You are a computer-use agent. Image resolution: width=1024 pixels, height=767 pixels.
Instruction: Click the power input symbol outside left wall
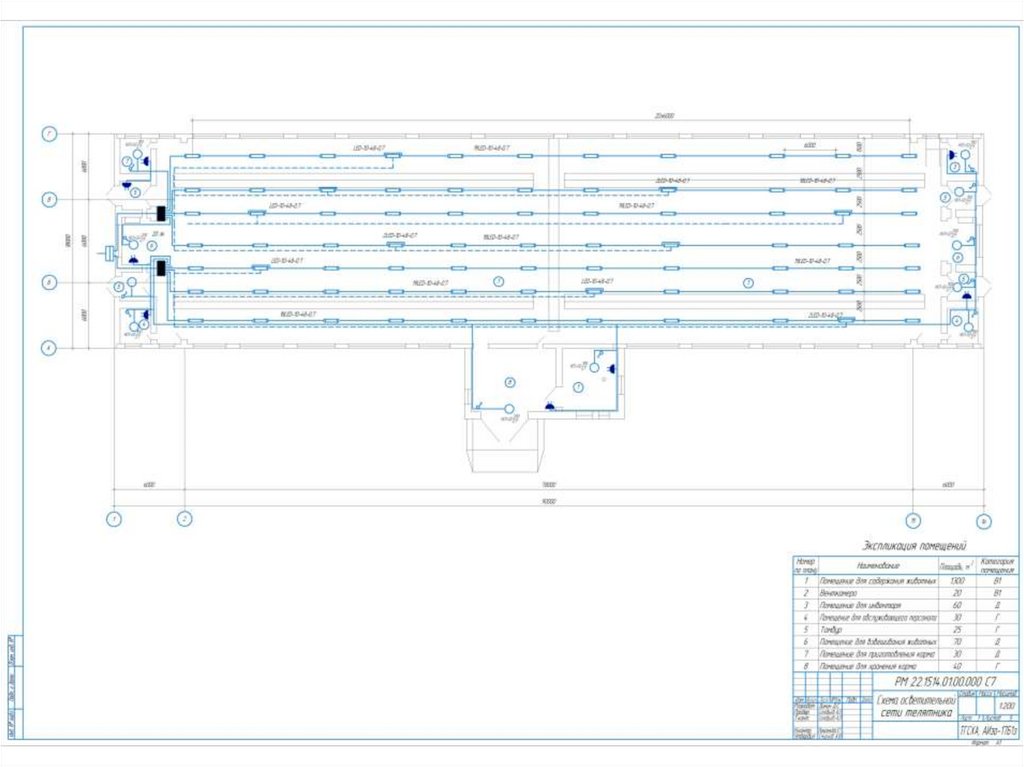(109, 253)
